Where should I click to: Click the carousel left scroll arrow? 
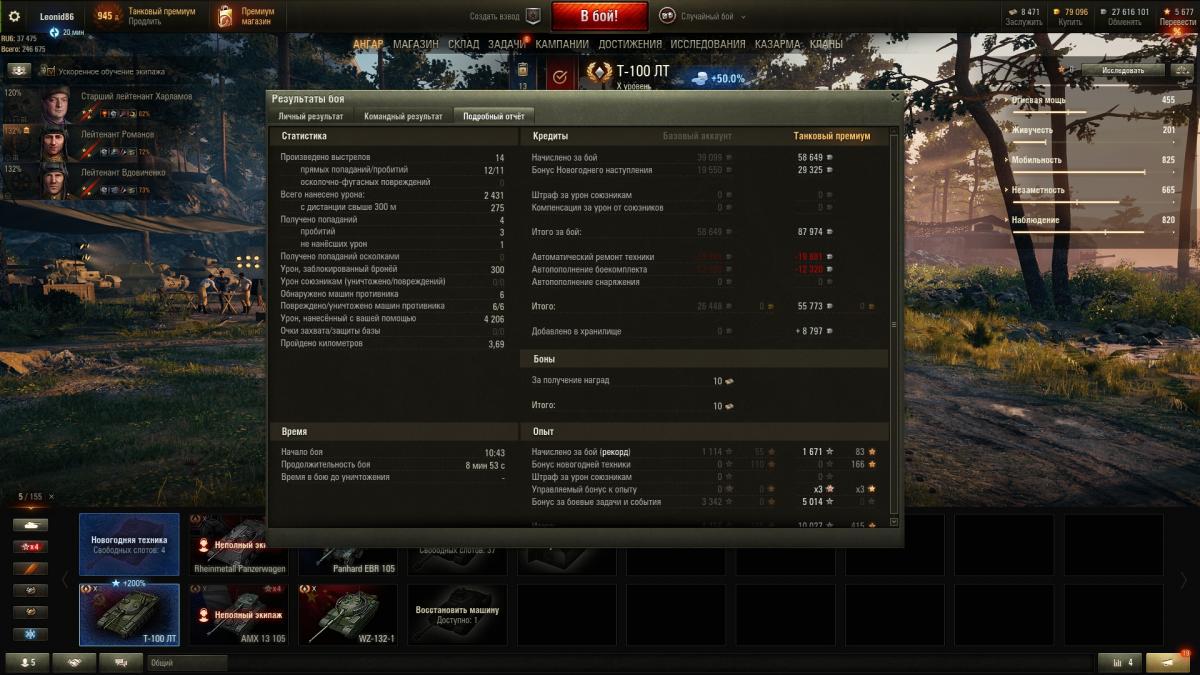[66, 579]
